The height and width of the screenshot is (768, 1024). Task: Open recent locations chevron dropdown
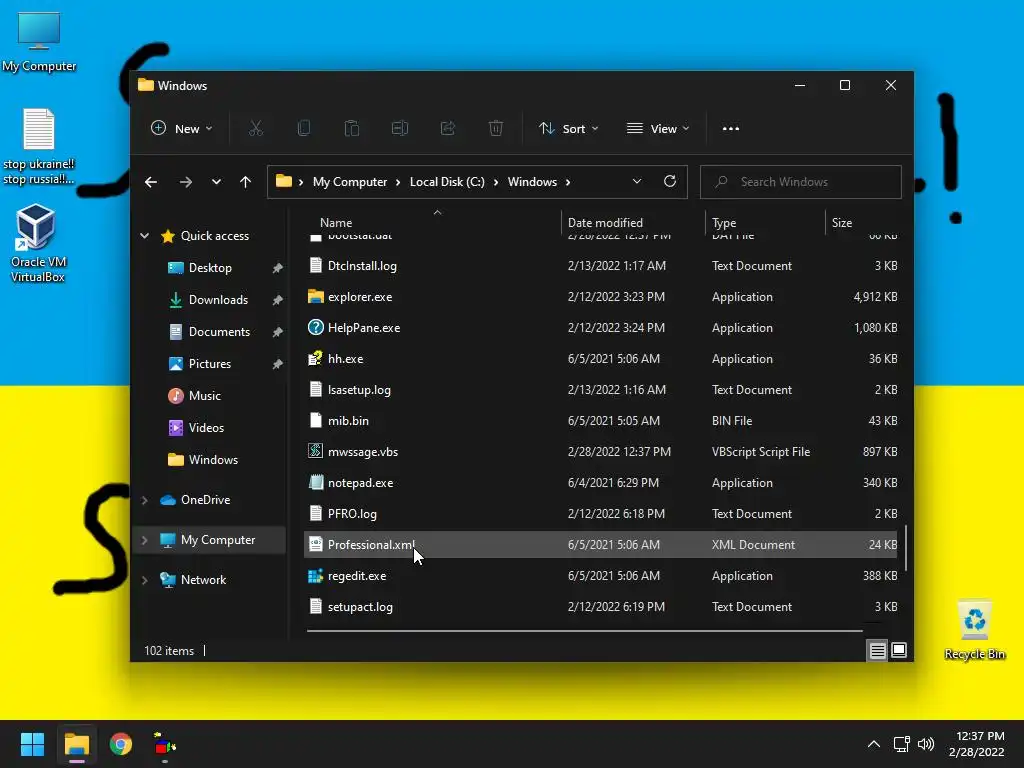pos(216,182)
